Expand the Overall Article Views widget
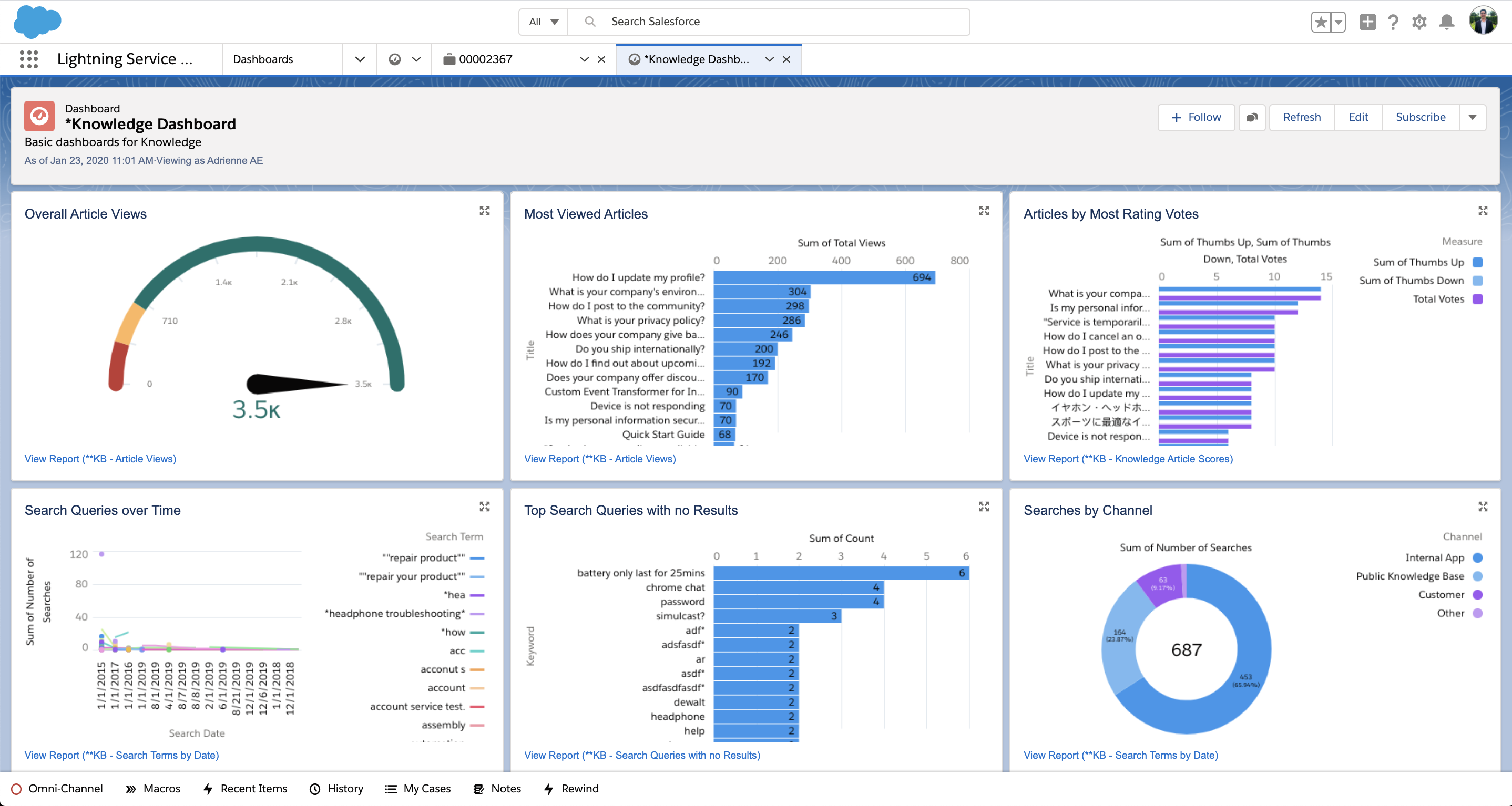Image resolution: width=1512 pixels, height=806 pixels. [484, 211]
